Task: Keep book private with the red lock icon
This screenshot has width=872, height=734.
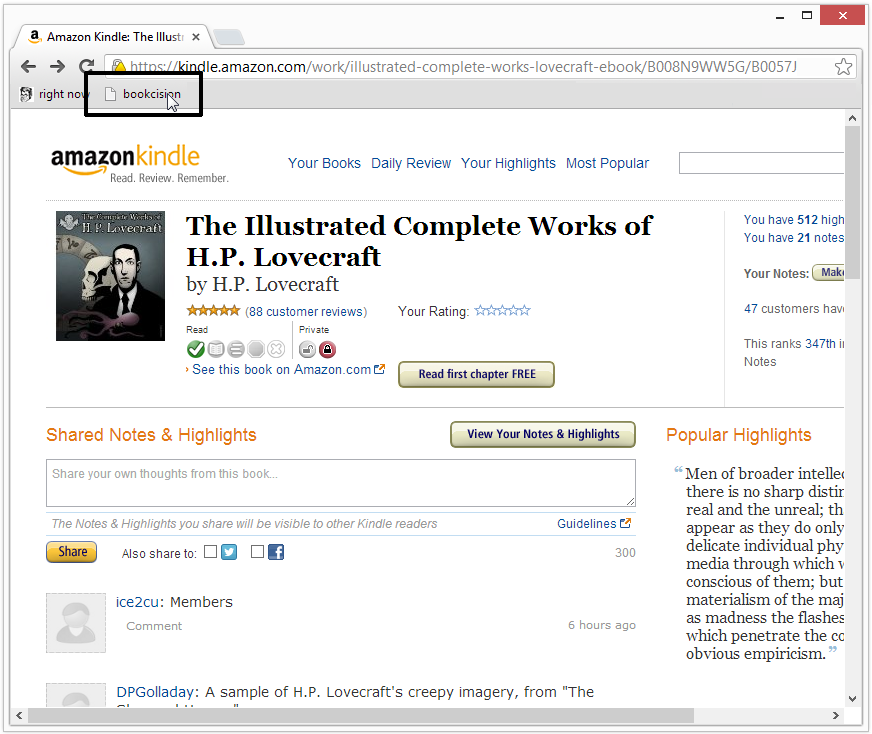Action: (x=328, y=349)
